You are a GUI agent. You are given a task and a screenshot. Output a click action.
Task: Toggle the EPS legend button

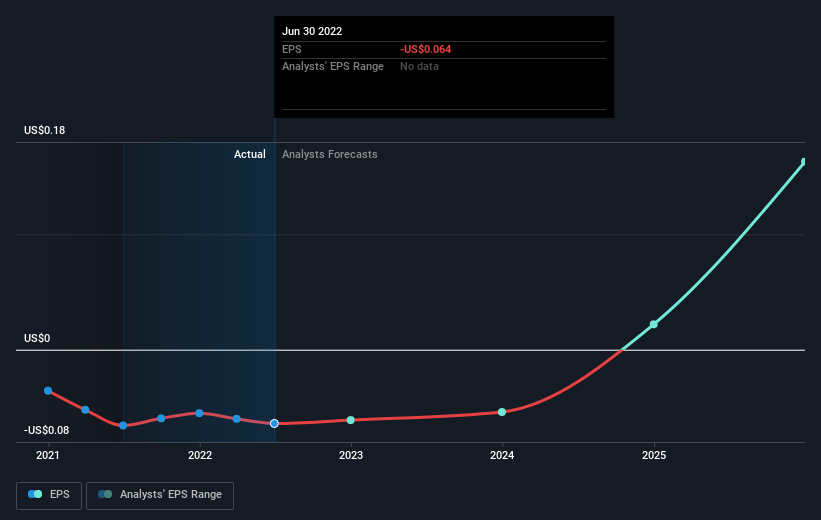pyautogui.click(x=49, y=495)
